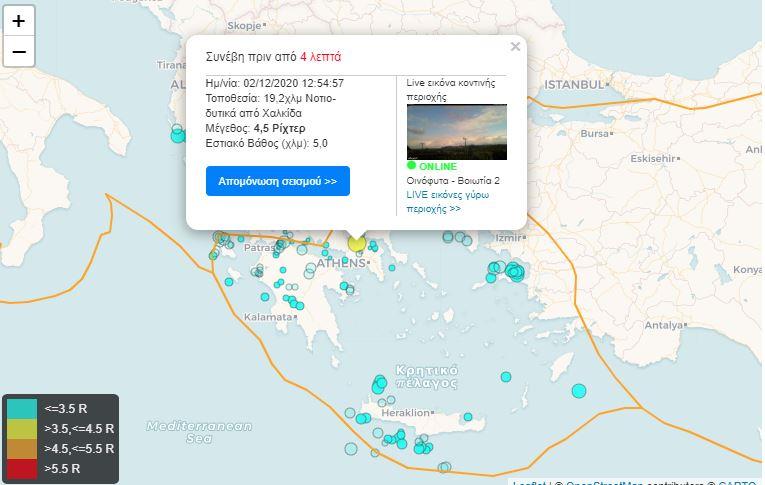Select the large cyan marker near Albania
Image resolution: width=765 pixels, height=485 pixels.
click(179, 135)
